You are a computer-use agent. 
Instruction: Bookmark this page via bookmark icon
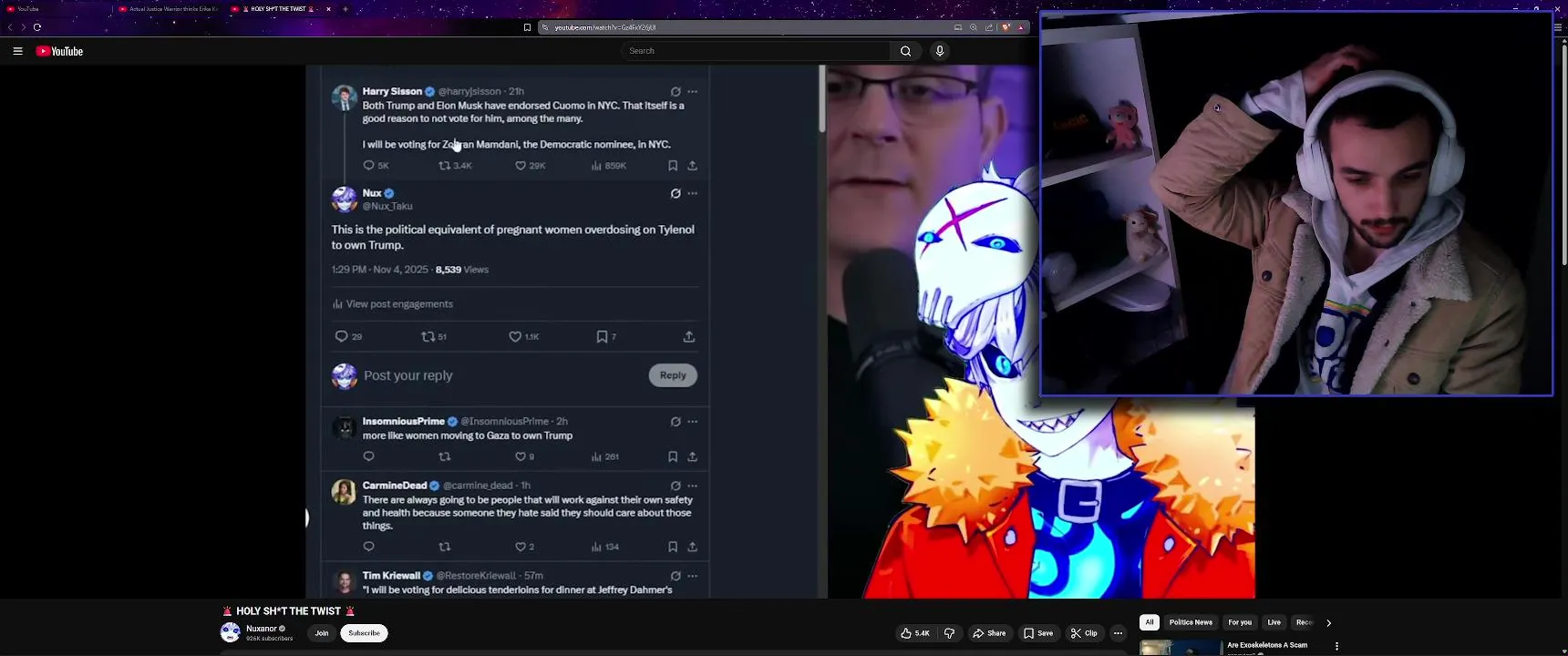pos(527,27)
